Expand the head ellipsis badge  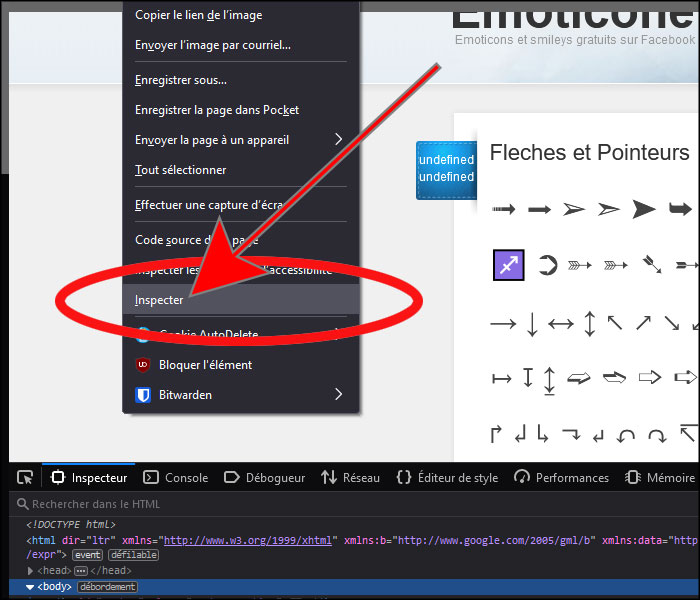(81, 571)
